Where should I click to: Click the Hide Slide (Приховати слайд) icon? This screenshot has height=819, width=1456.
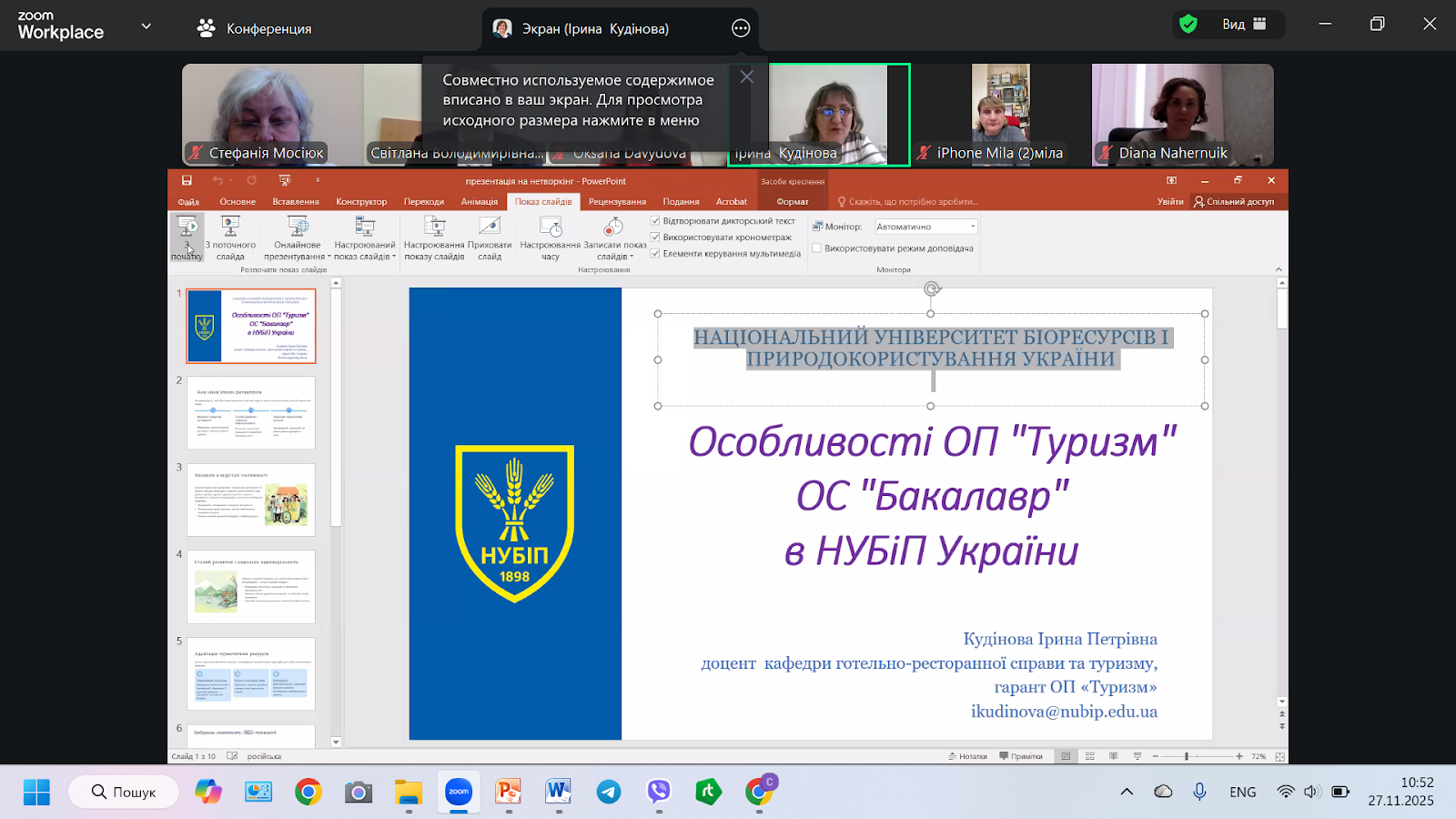click(x=490, y=237)
